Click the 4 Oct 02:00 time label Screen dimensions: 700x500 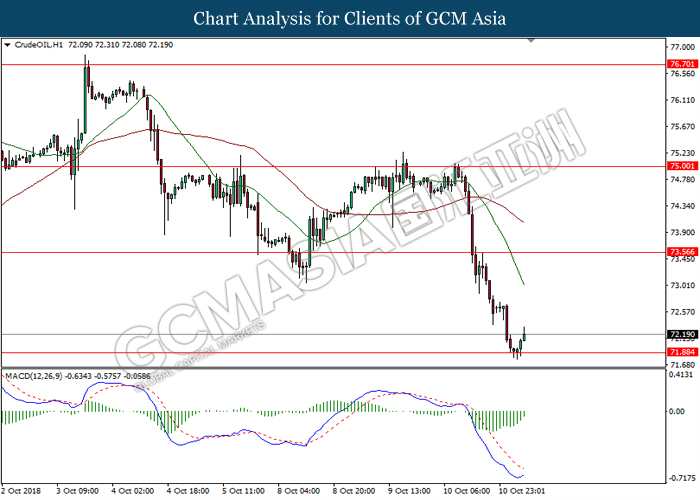pos(133,491)
